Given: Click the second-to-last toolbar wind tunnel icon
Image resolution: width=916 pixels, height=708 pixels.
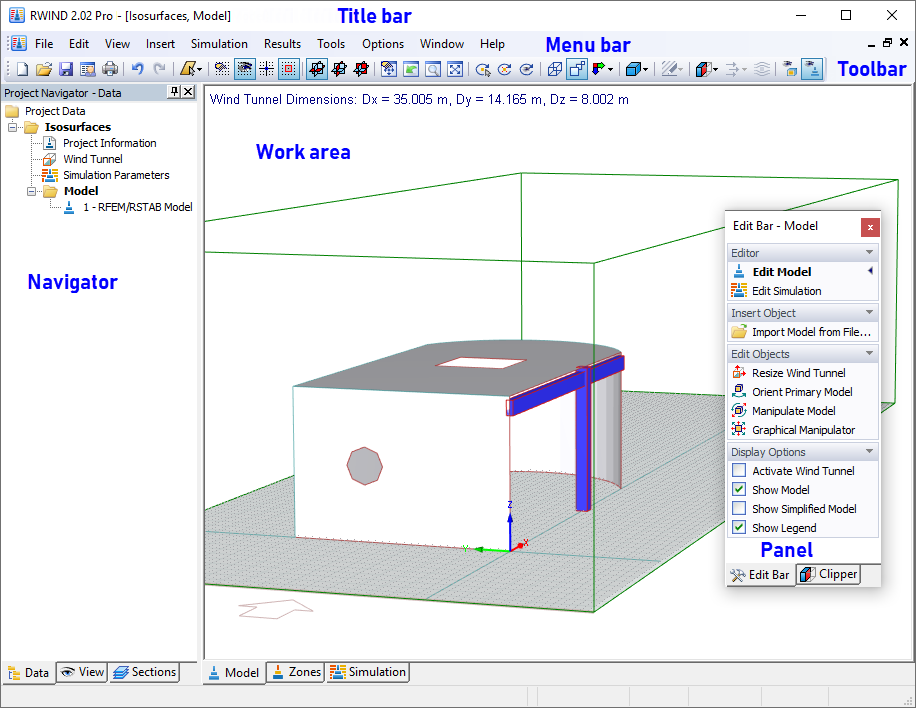Looking at the screenshot, I should tap(790, 69).
